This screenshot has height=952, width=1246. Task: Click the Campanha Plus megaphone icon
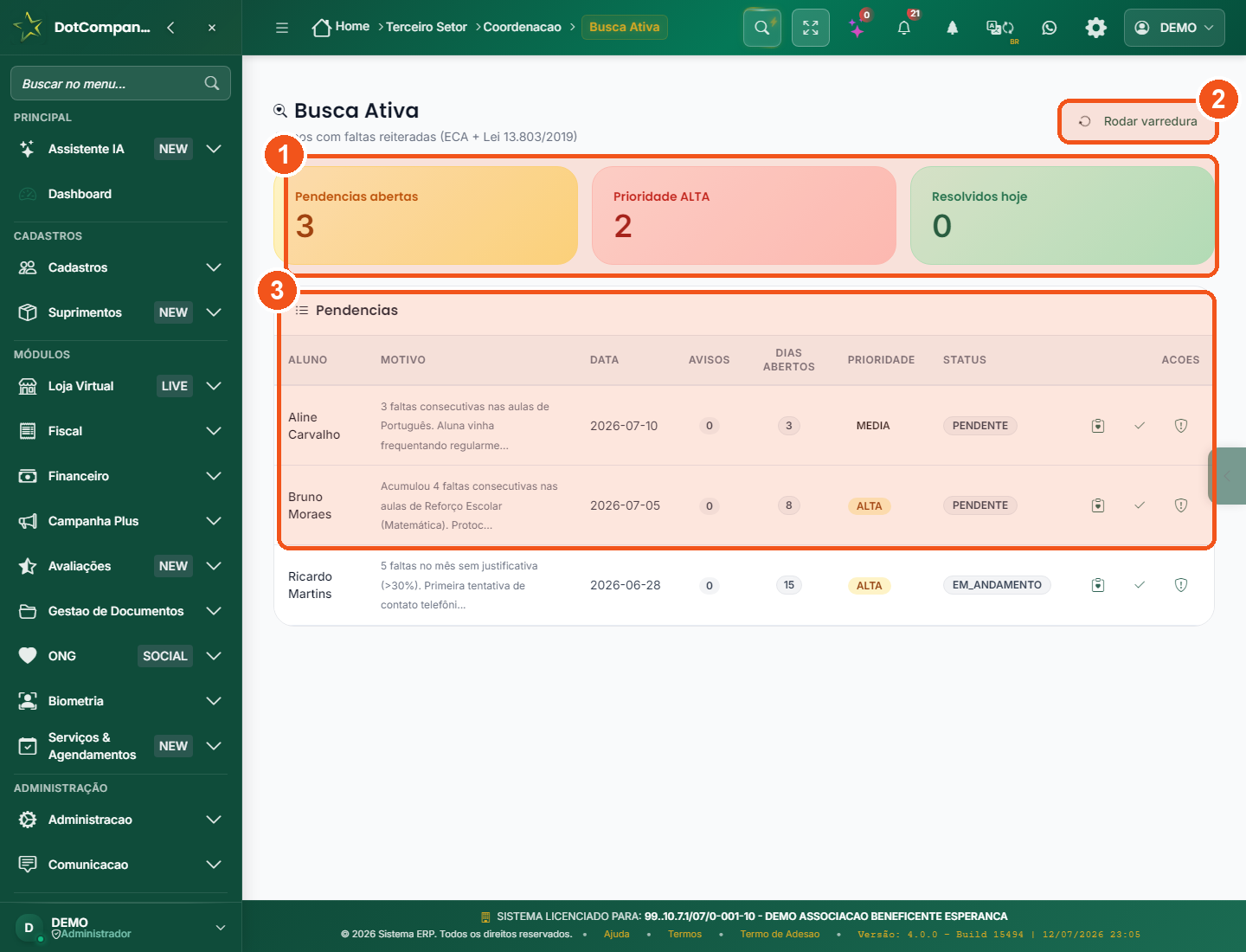(28, 521)
